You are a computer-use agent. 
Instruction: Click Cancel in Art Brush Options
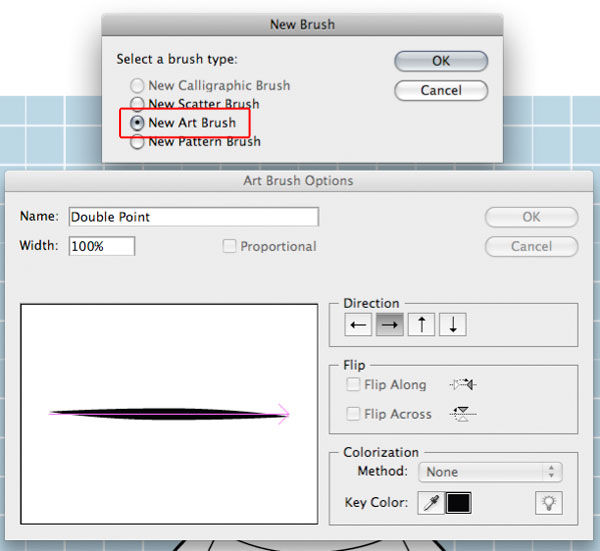[x=531, y=246]
